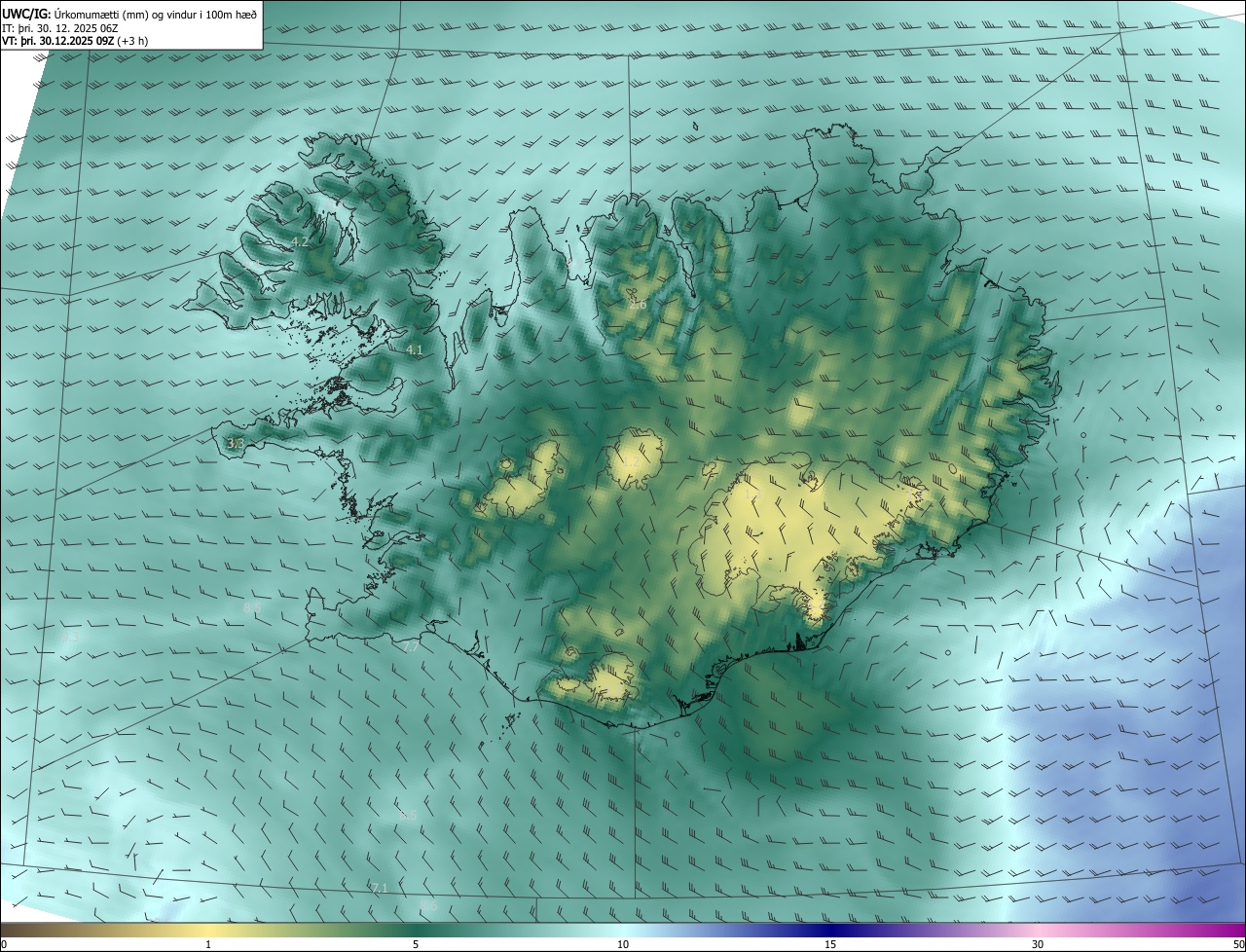Click the legend tick label 5
Screen dimensions: 1246x952
(416, 944)
